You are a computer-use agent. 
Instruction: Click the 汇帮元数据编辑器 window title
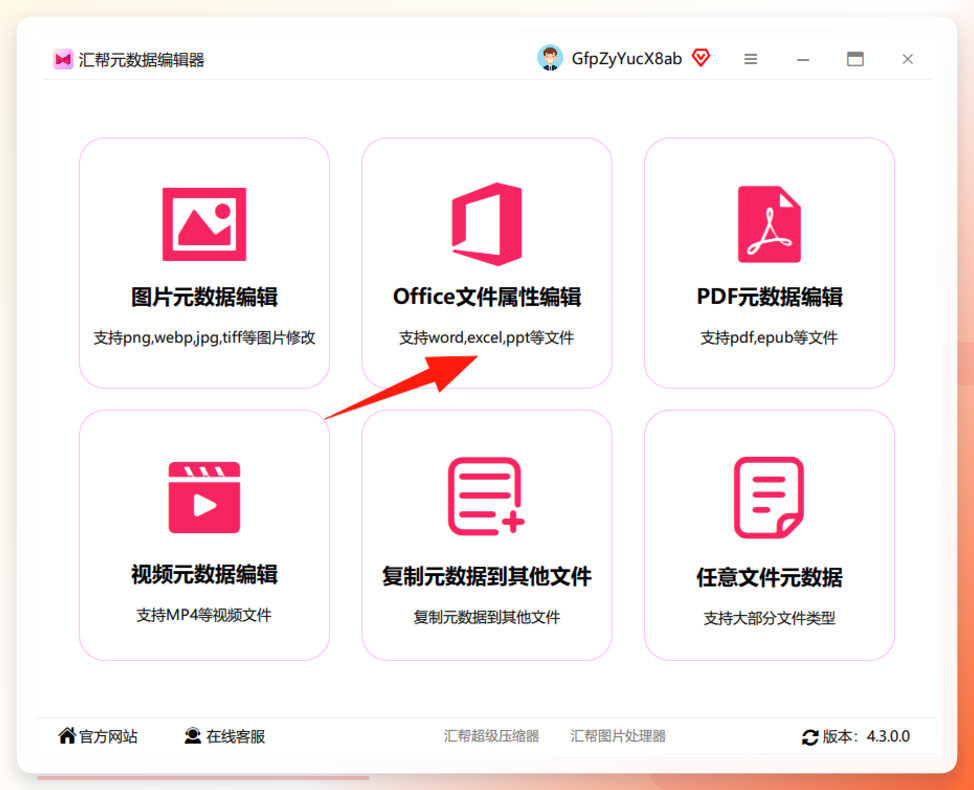tap(142, 60)
